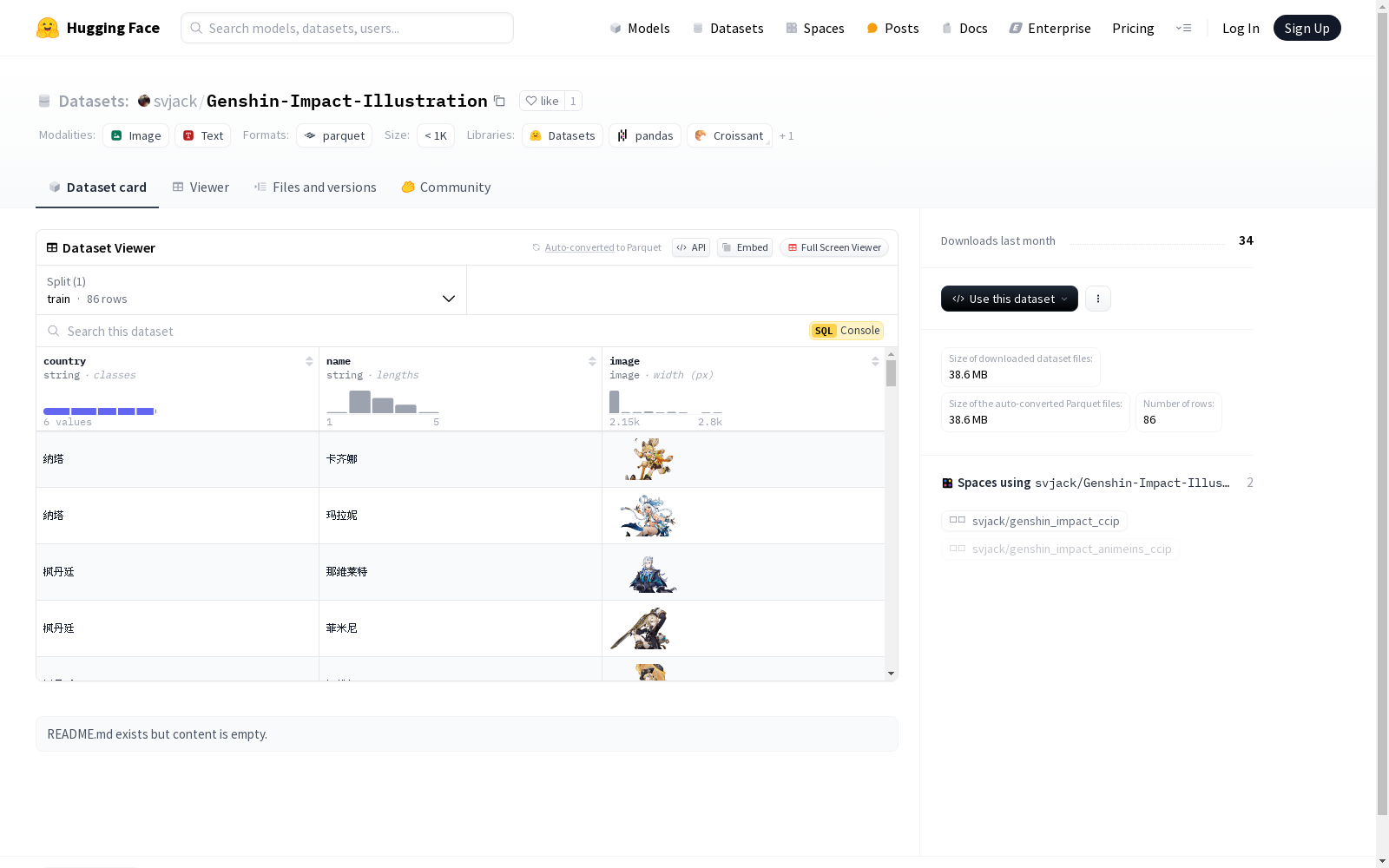Select the parquet format tag
1389x868 pixels.
pos(334,135)
